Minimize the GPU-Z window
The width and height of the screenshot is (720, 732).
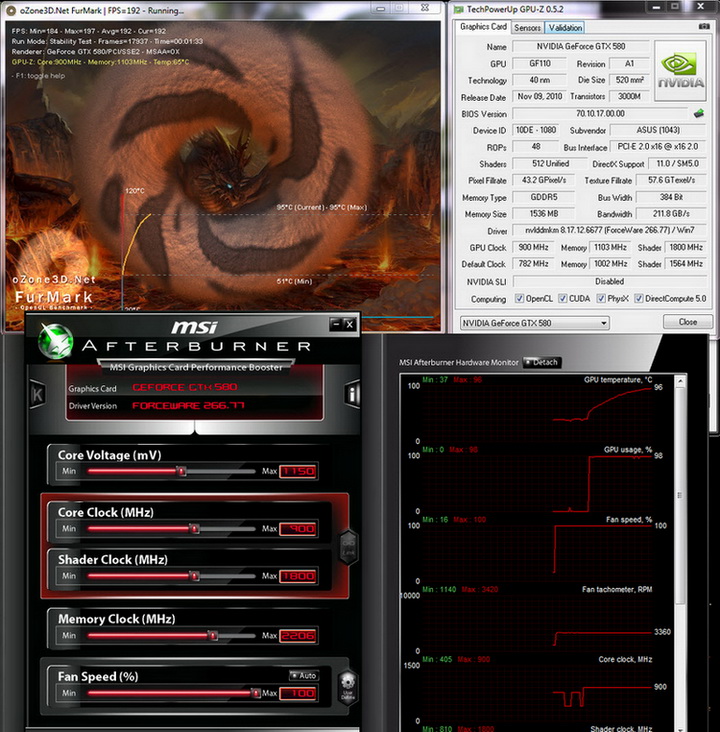pos(656,7)
